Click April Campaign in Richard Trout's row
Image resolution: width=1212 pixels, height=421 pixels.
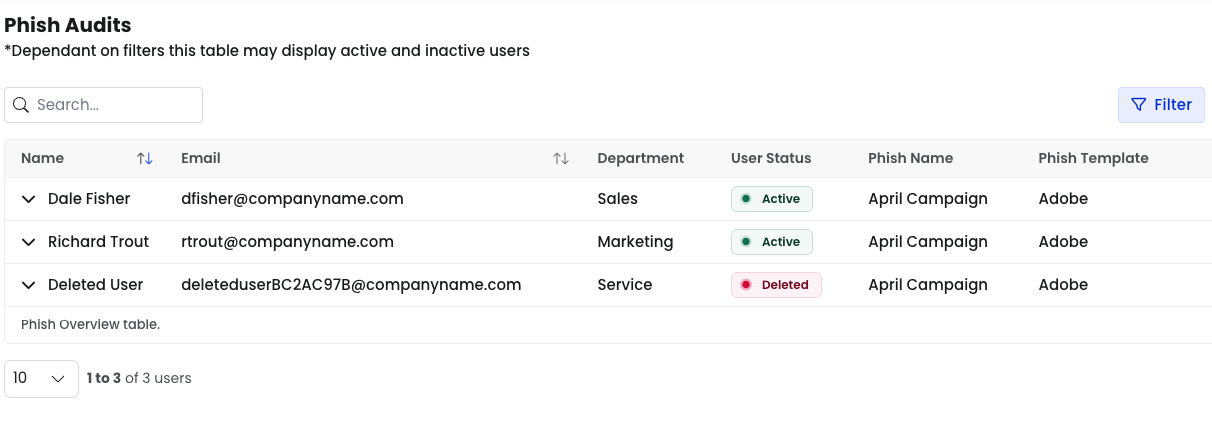928,242
